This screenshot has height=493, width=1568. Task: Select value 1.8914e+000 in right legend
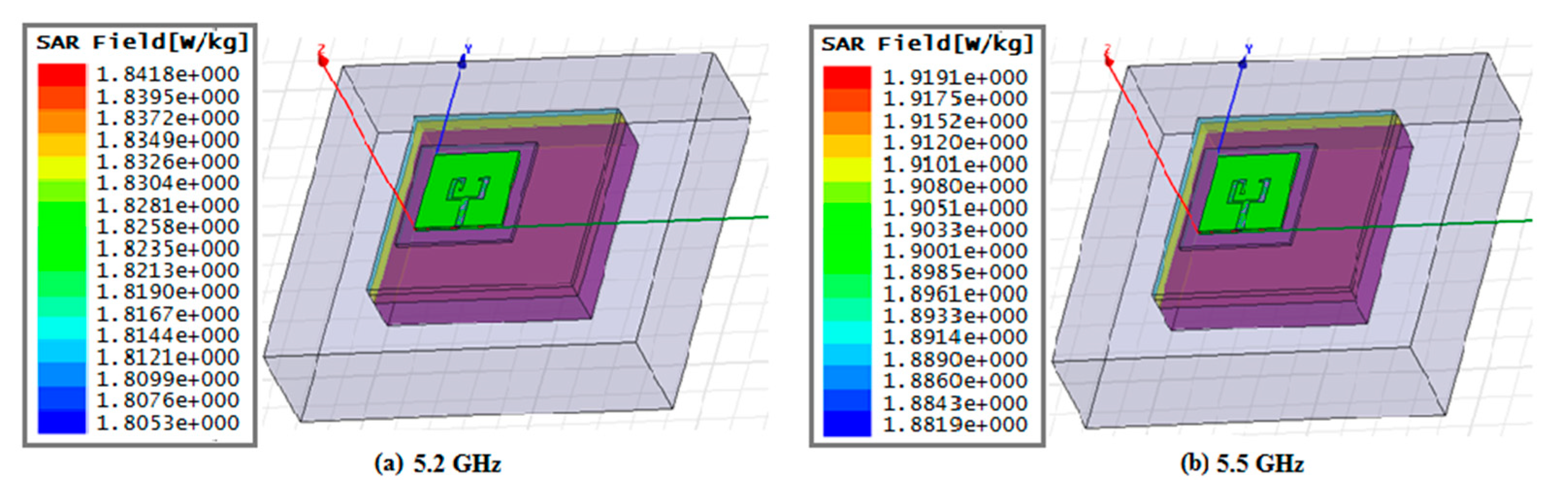(x=955, y=337)
